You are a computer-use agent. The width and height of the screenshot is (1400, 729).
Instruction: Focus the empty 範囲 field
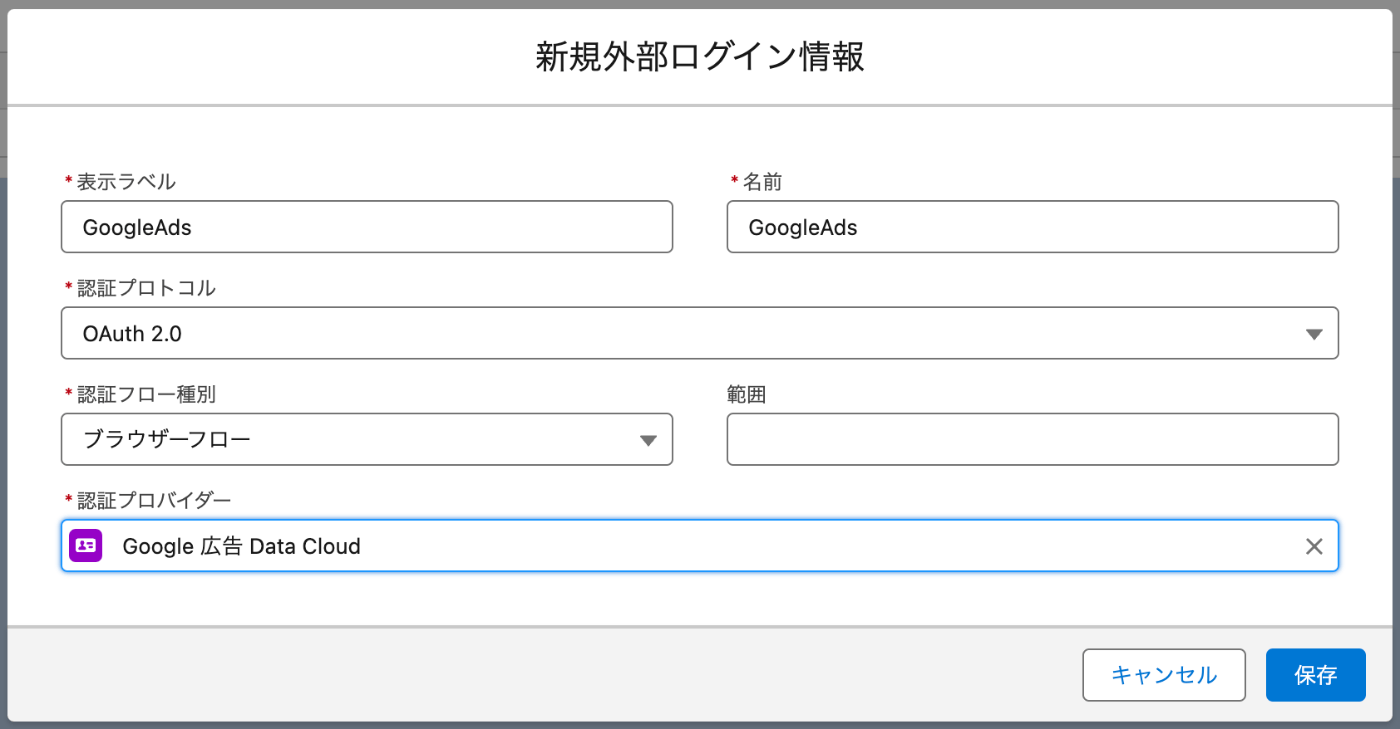pyautogui.click(x=1032, y=439)
